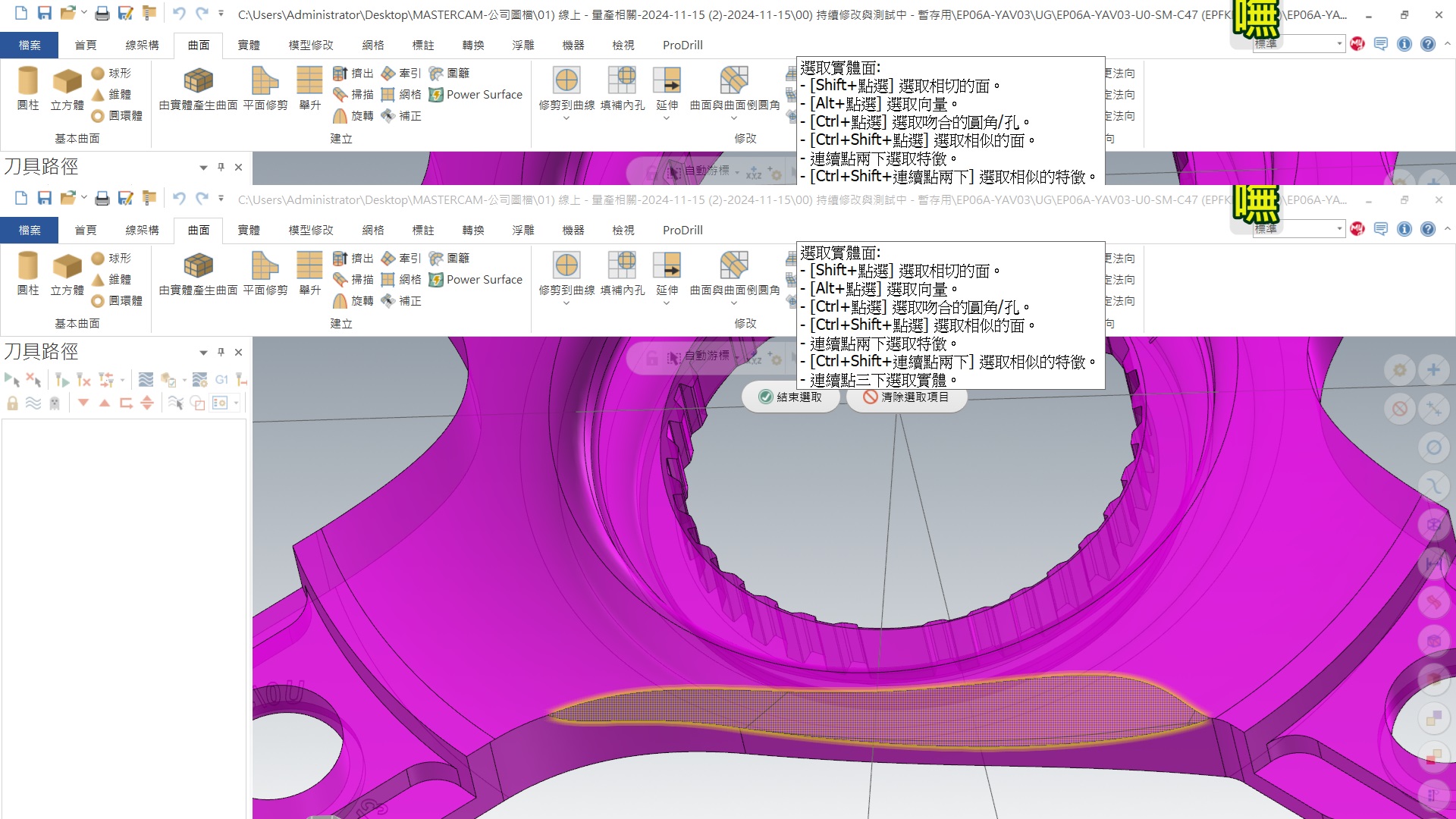Toggle toolpath locking with the padlock icon
The height and width of the screenshot is (819, 1456).
click(12, 403)
